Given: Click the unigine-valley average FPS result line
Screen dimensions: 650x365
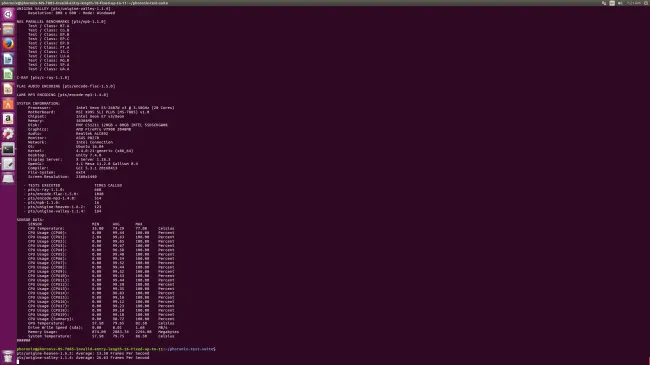Looking at the screenshot, I should pos(83,358).
